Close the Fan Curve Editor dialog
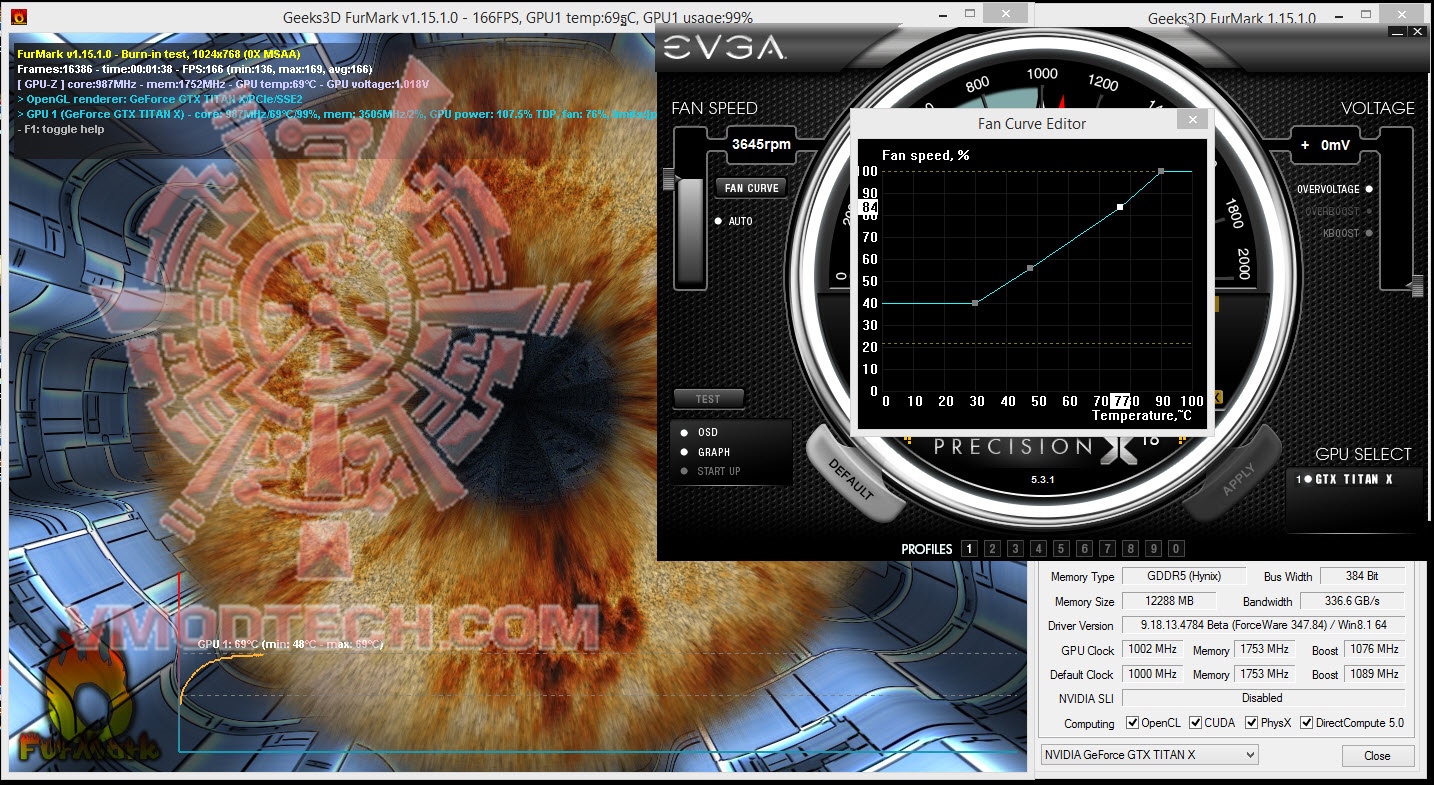 tap(1191, 120)
